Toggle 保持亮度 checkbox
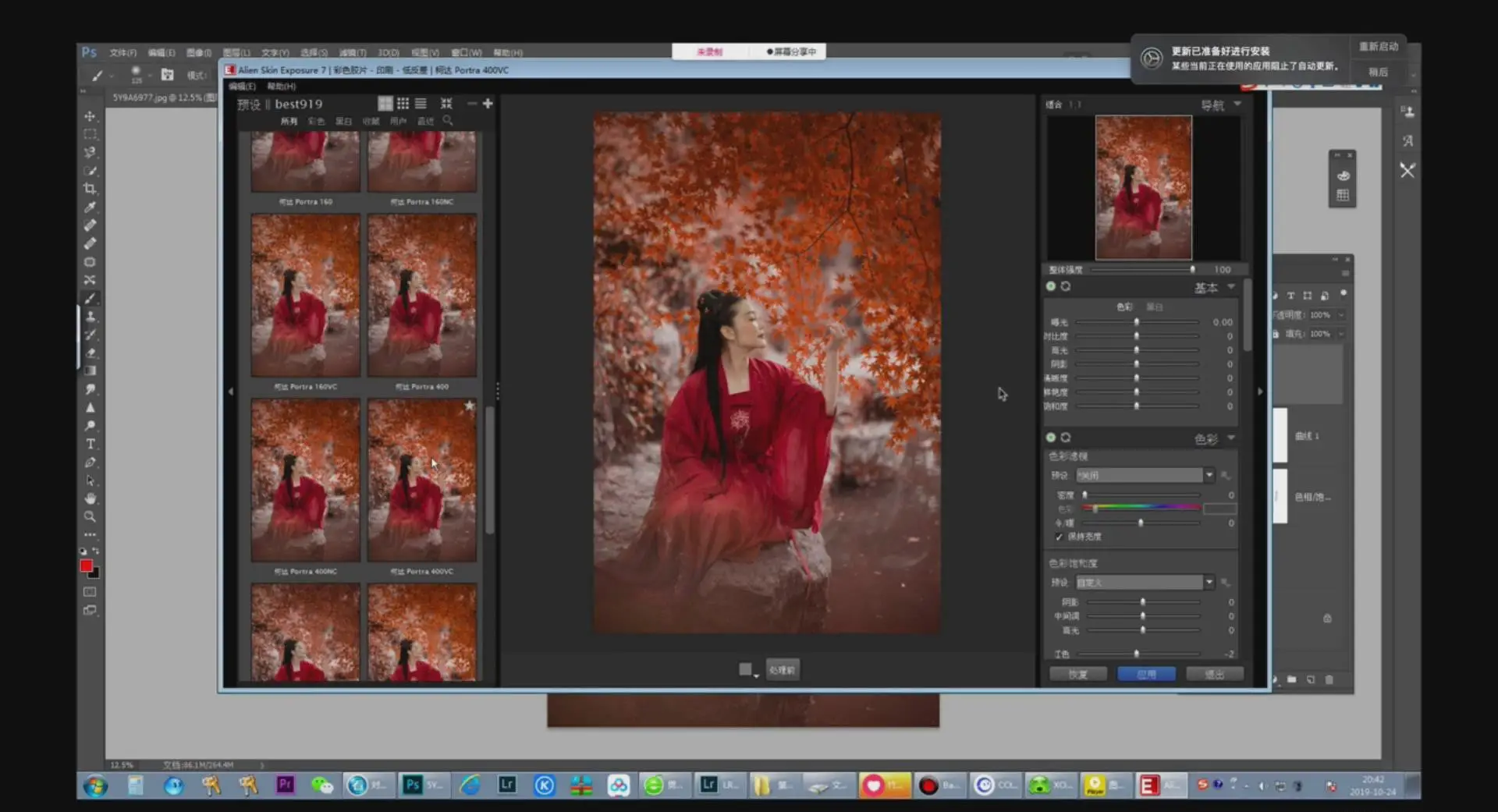1498x812 pixels. (1059, 537)
